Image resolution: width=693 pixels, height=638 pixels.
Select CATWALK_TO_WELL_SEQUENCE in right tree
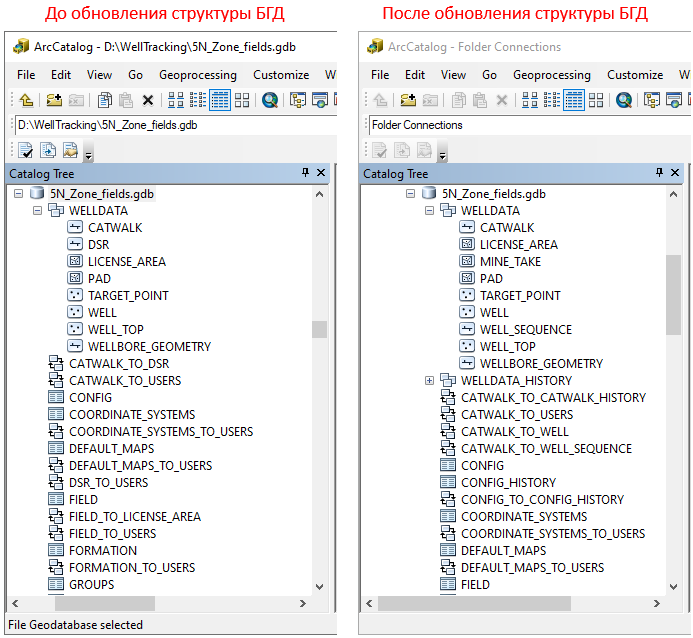click(546, 449)
